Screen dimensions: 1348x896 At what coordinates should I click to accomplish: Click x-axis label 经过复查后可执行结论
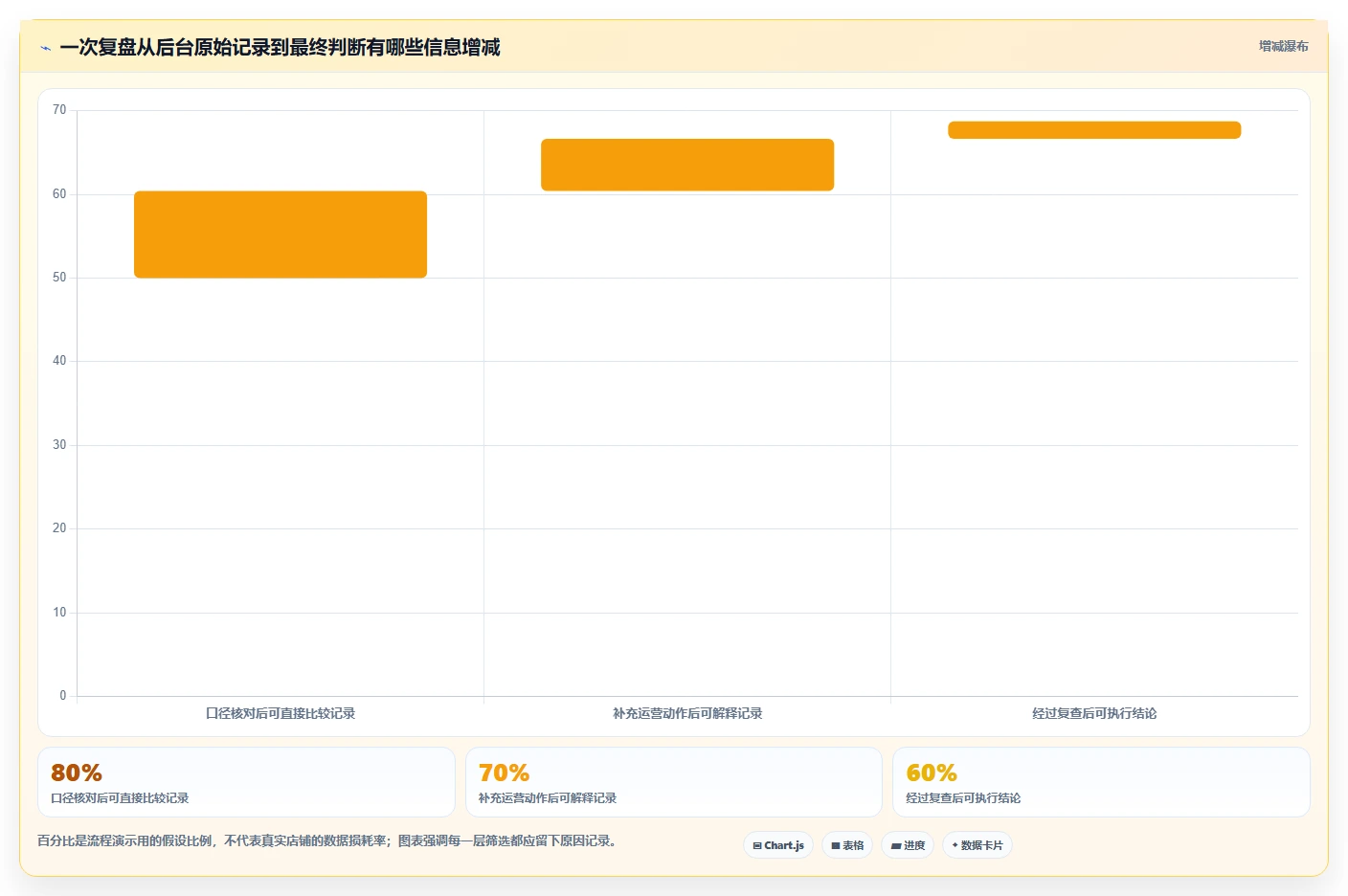pos(1094,713)
